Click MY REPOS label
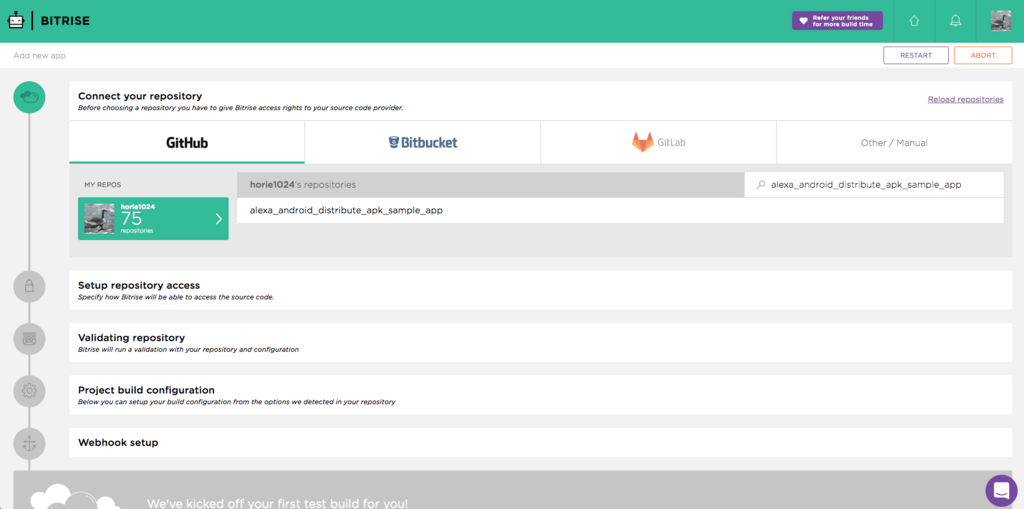 click(103, 185)
